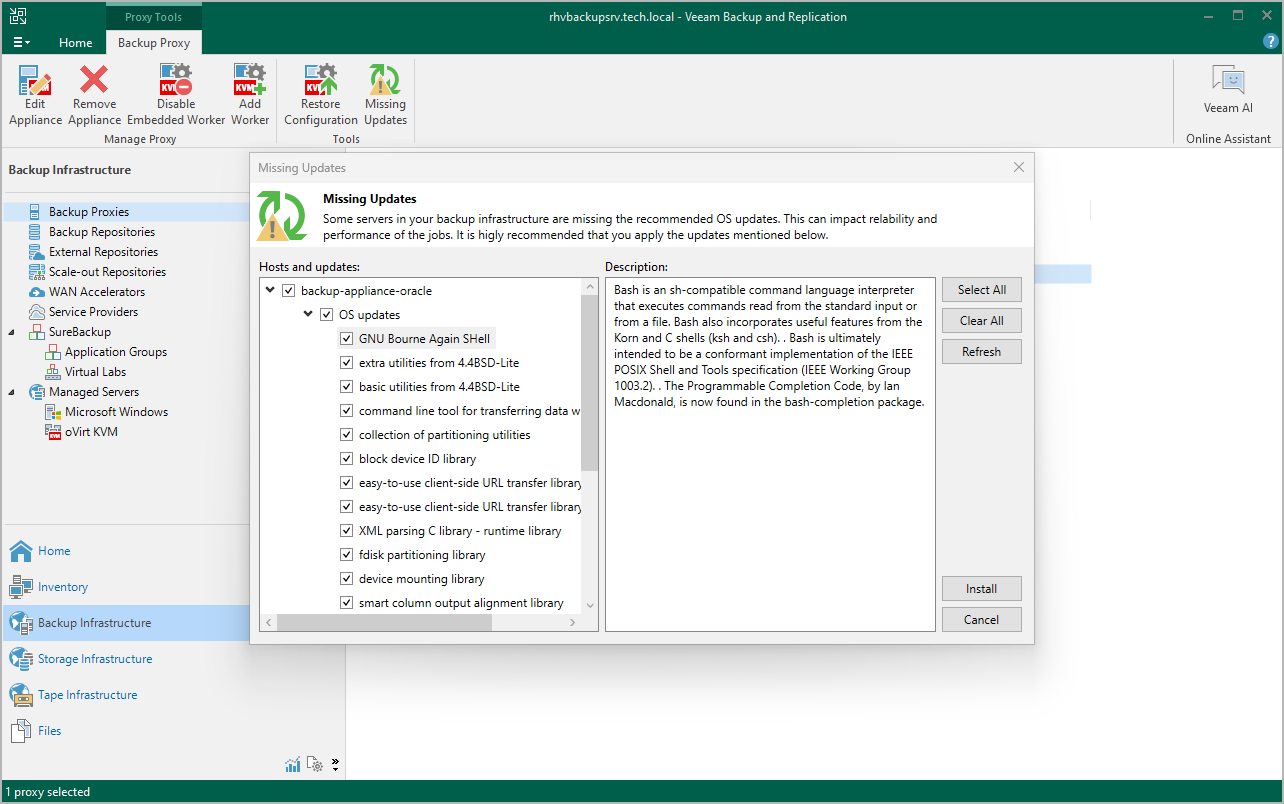Screen dimensions: 1284x804
Task: Select Backup Proxies in the infrastructure tree
Action: (x=89, y=212)
